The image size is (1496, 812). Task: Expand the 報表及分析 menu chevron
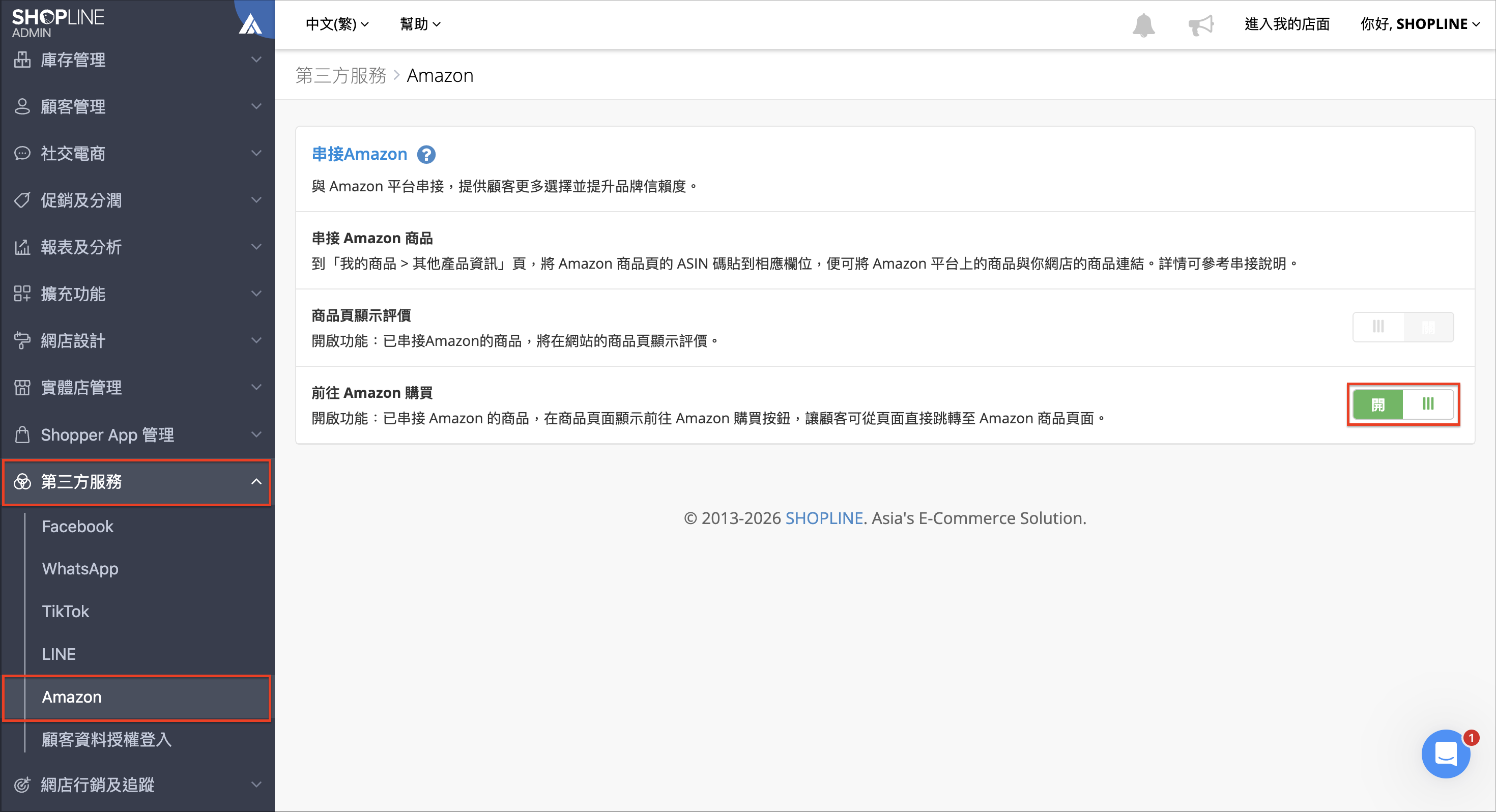[256, 247]
